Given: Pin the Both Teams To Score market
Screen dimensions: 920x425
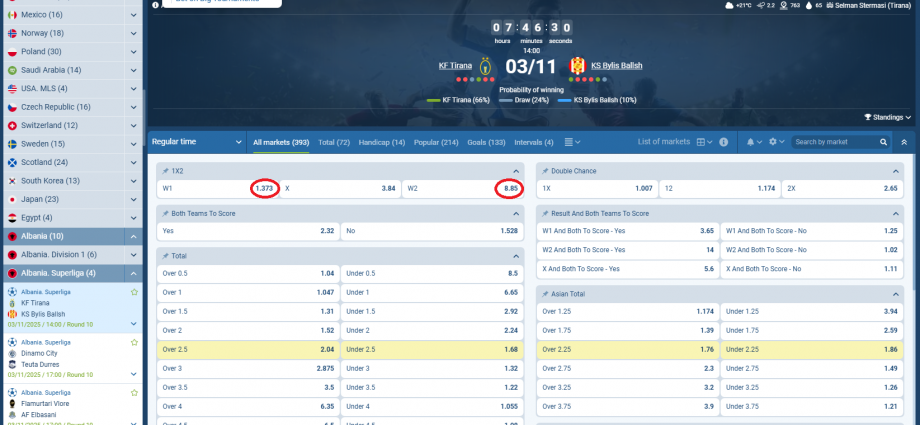Looking at the screenshot, I should coord(165,214).
